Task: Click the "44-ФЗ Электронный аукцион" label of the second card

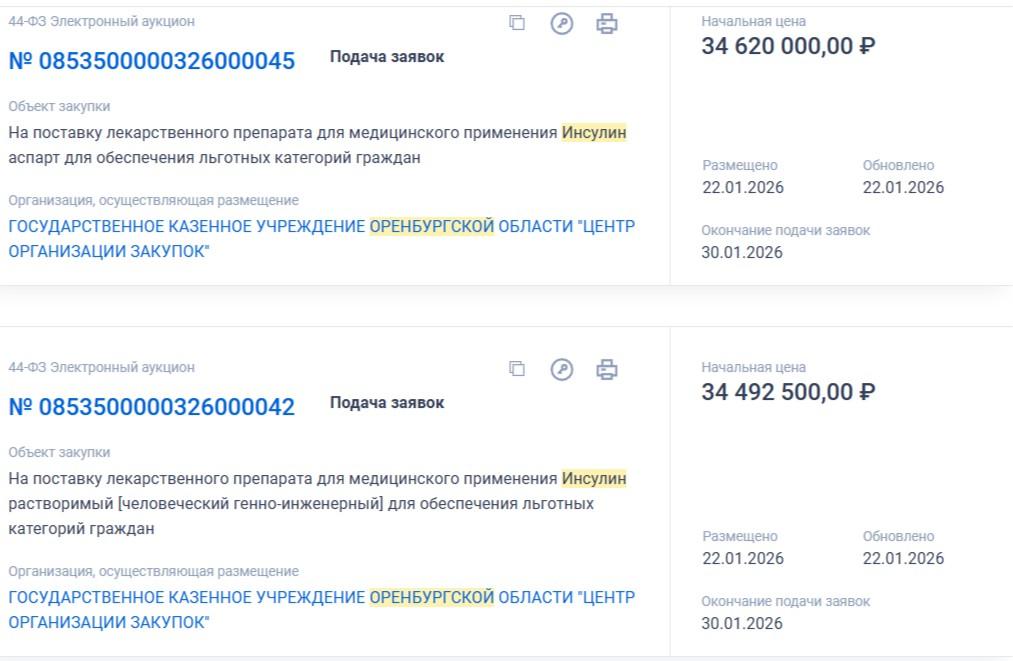Action: click(x=102, y=367)
